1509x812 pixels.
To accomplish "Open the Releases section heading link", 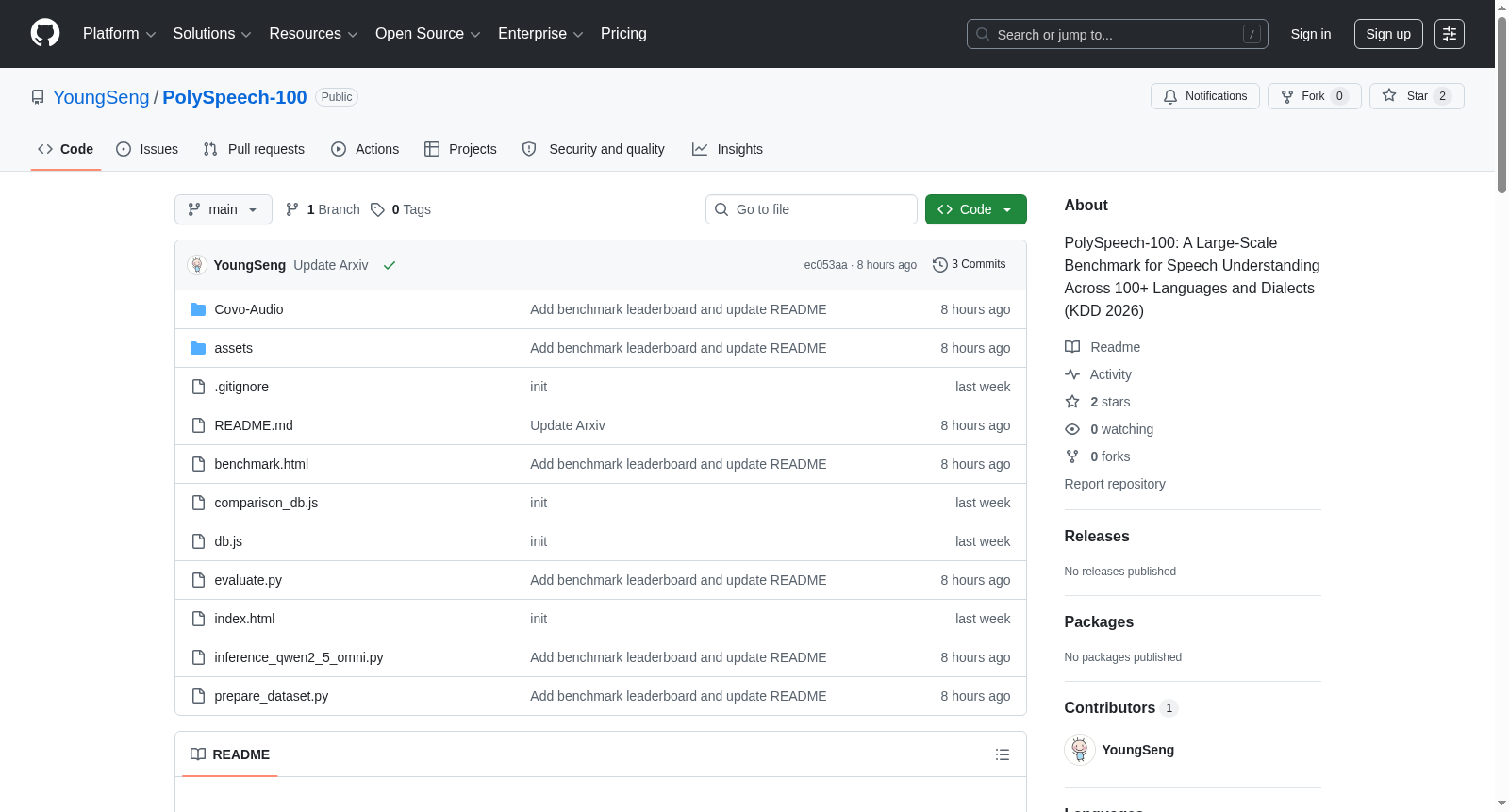I will (x=1097, y=536).
